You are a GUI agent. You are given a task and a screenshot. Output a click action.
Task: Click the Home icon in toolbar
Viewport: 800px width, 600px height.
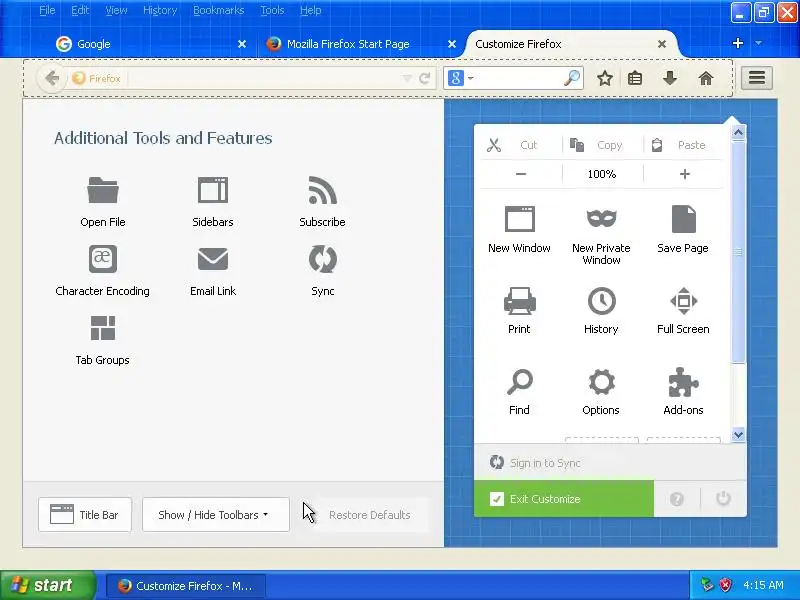[706, 79]
